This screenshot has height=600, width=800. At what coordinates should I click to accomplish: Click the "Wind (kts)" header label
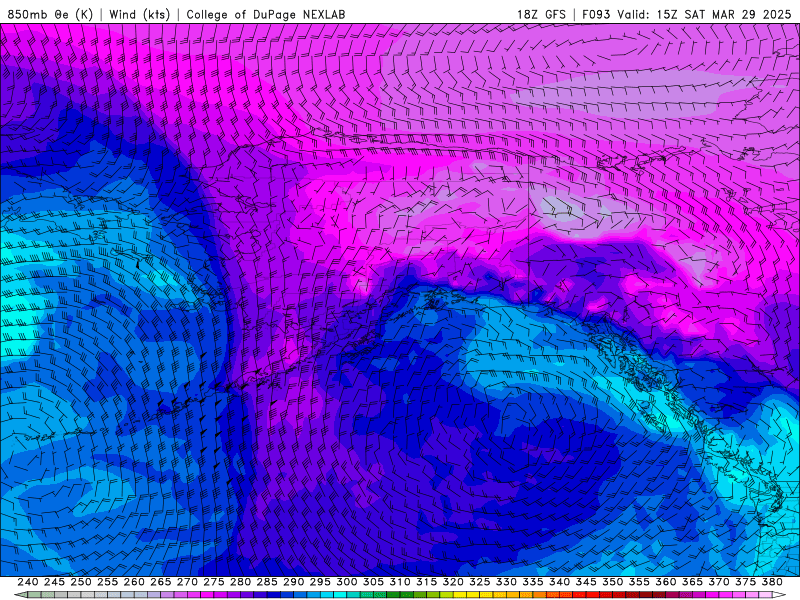click(139, 14)
